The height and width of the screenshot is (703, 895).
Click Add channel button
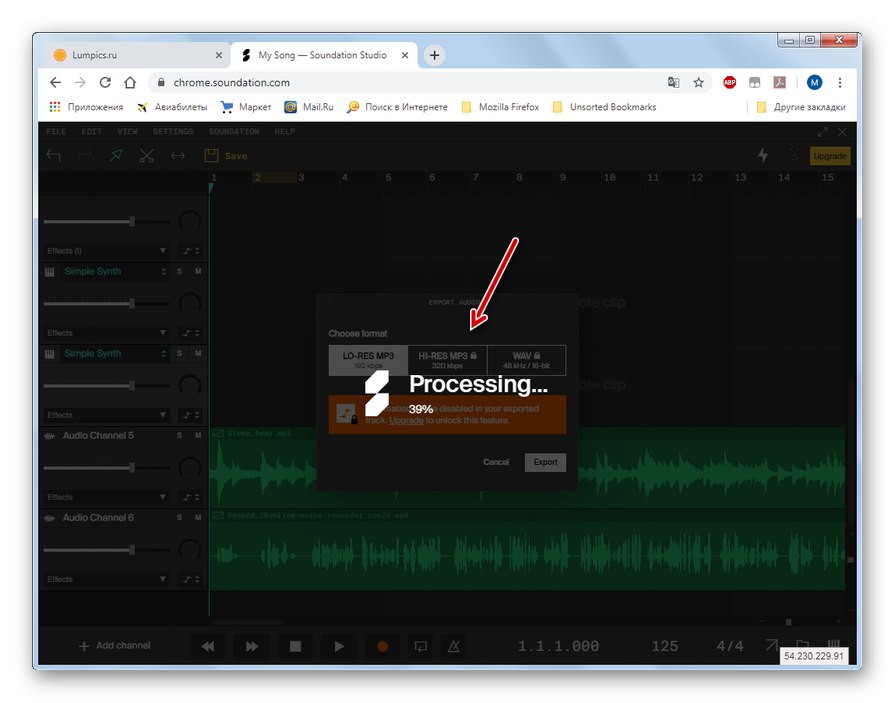(x=115, y=646)
